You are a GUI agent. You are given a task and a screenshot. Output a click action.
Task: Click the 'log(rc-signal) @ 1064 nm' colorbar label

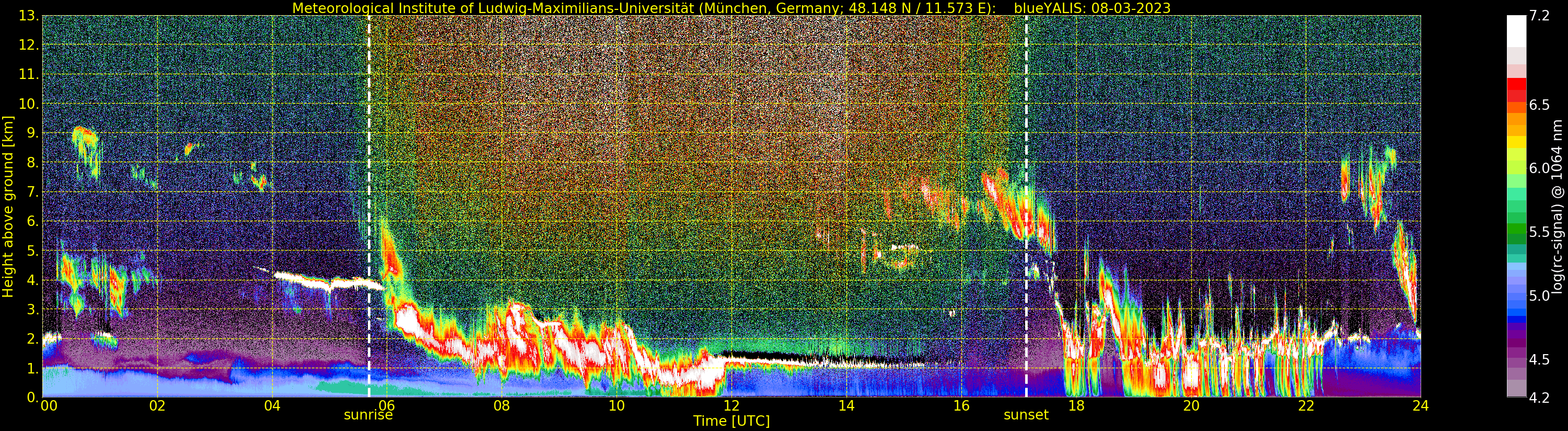click(1558, 206)
